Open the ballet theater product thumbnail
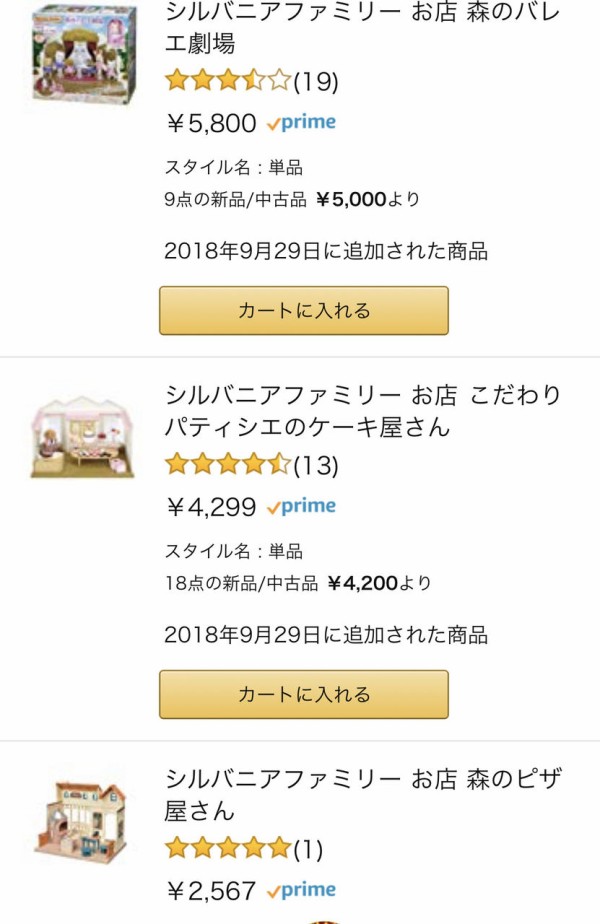Viewport: 600px width, 924px height. point(83,54)
